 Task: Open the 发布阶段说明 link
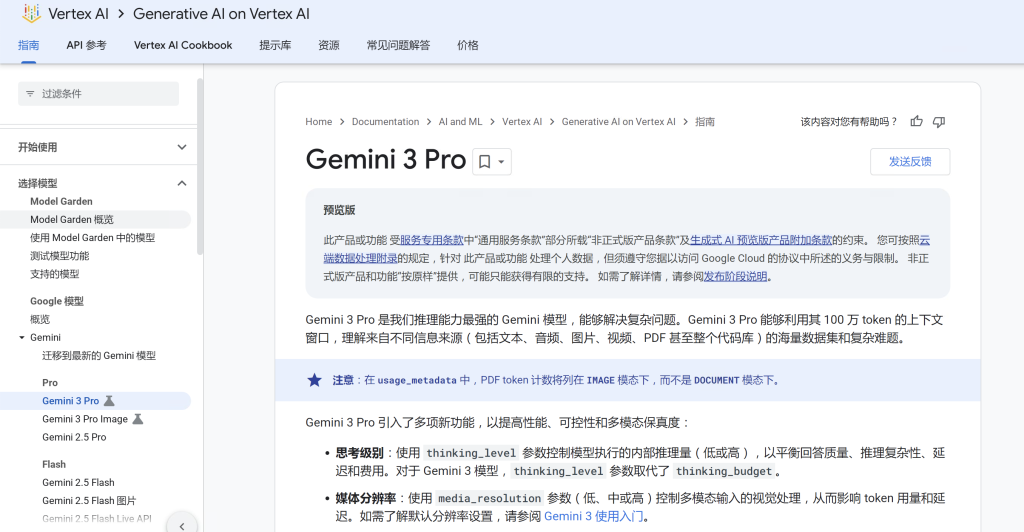coord(735,276)
